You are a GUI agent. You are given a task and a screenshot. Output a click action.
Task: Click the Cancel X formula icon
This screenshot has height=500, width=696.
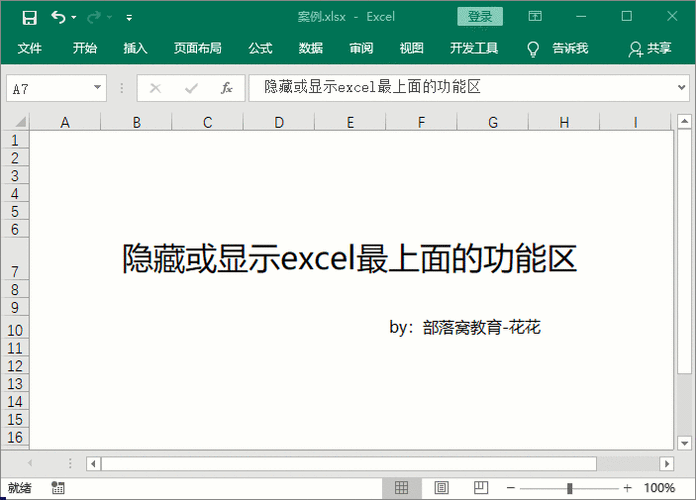point(155,88)
